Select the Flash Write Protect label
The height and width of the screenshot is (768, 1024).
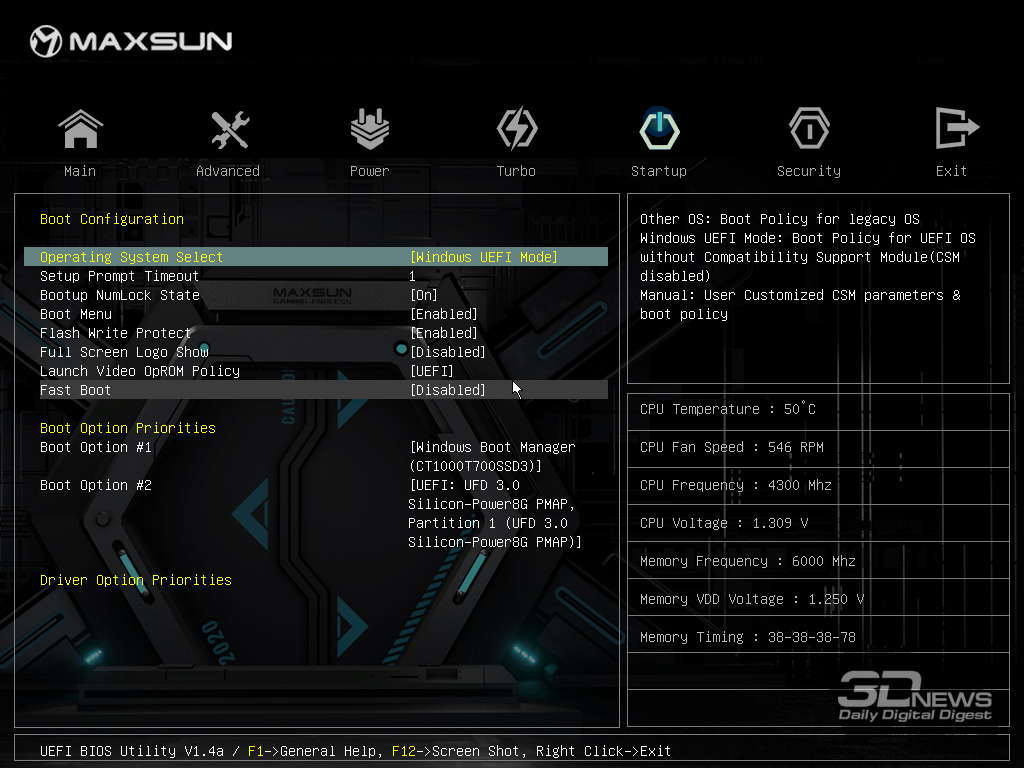pos(115,333)
